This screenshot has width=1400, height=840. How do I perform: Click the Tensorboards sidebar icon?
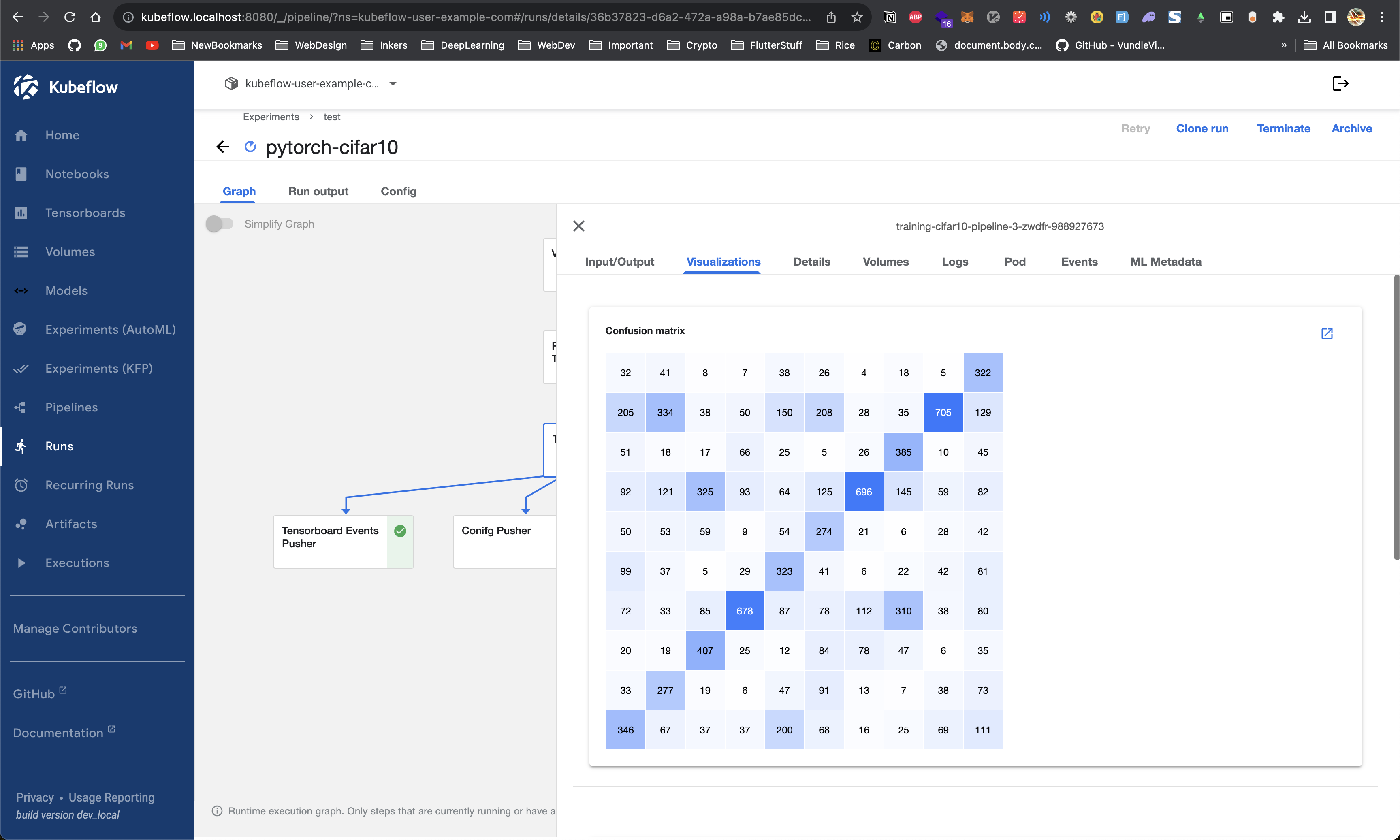[21, 213]
